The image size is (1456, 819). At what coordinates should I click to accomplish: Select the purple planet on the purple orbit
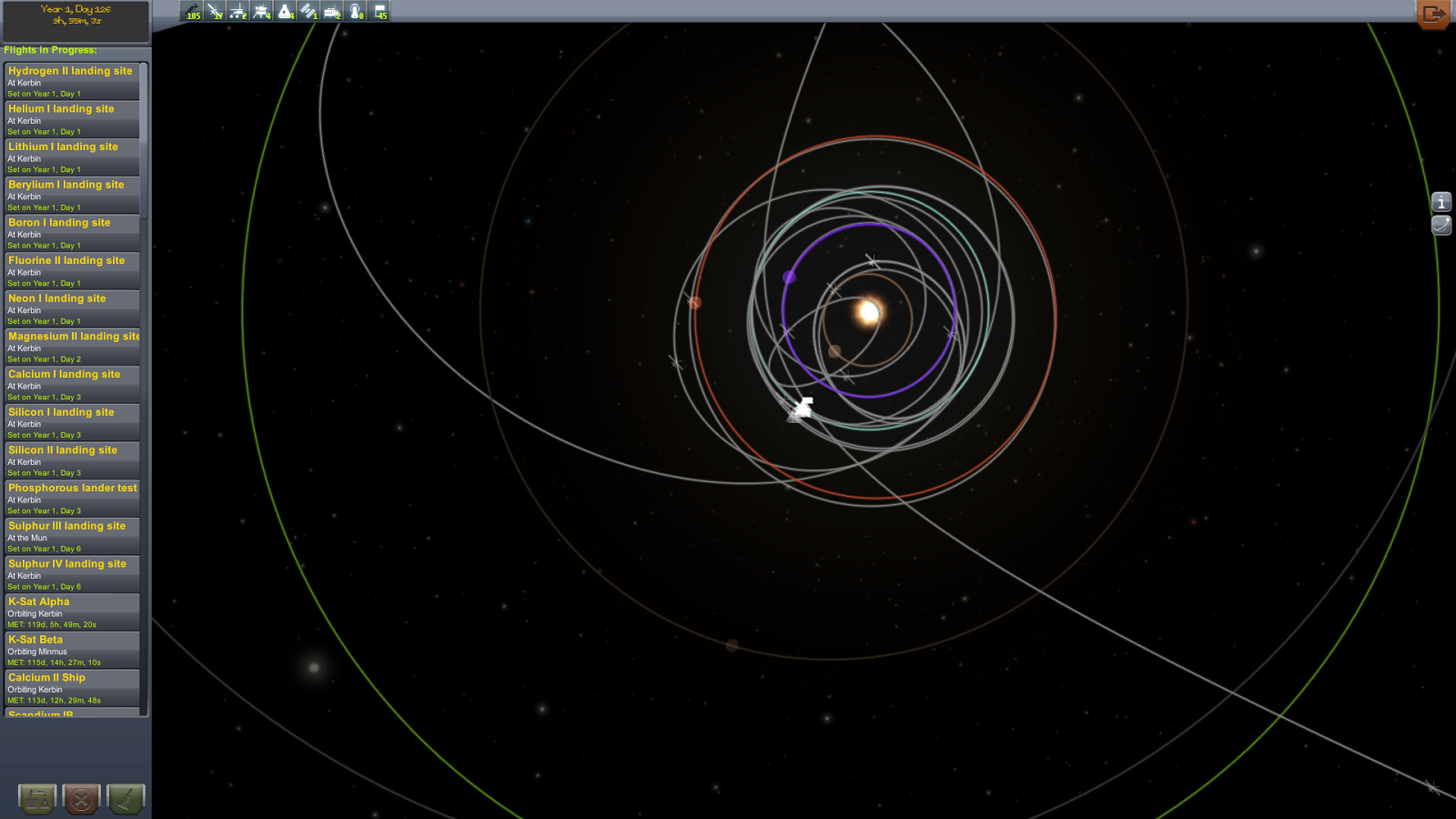pyautogui.click(x=789, y=277)
